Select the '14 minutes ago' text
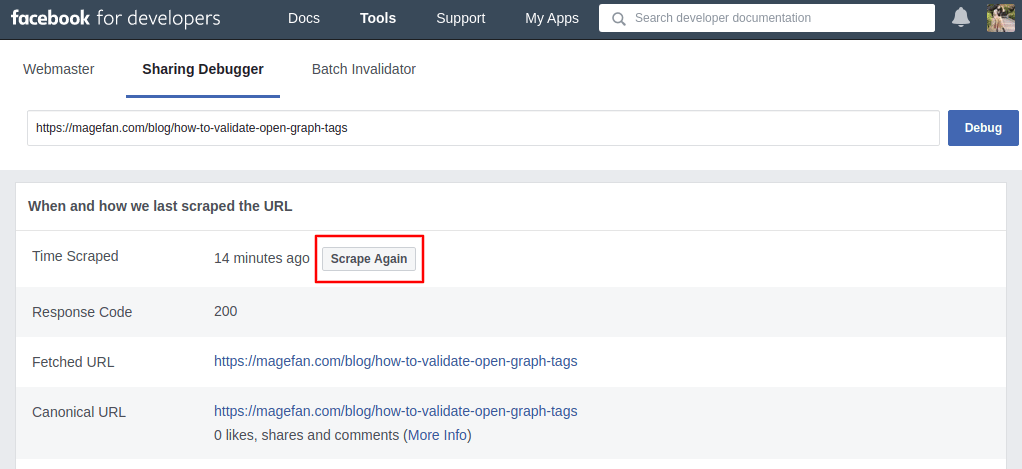Viewport: 1022px width, 469px height. (261, 258)
